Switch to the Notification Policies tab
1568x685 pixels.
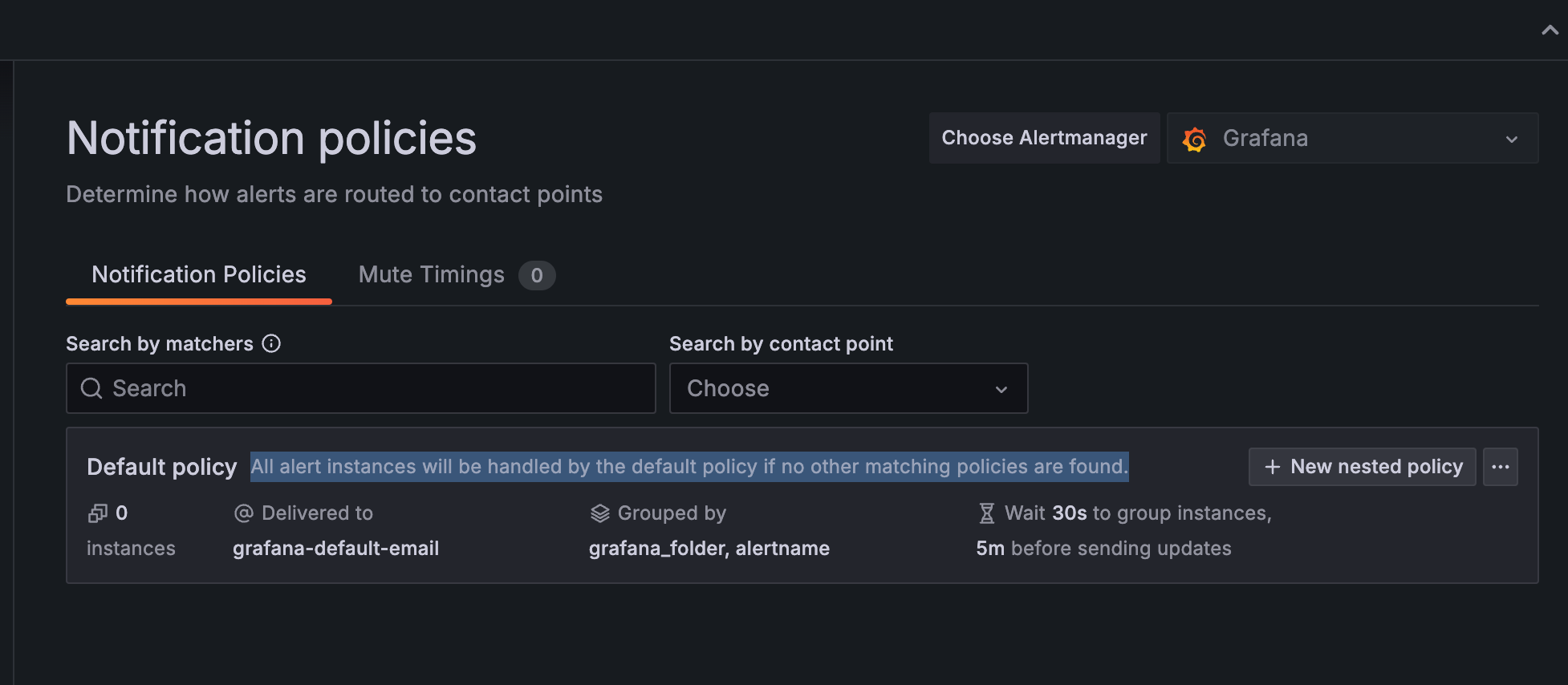coord(199,275)
